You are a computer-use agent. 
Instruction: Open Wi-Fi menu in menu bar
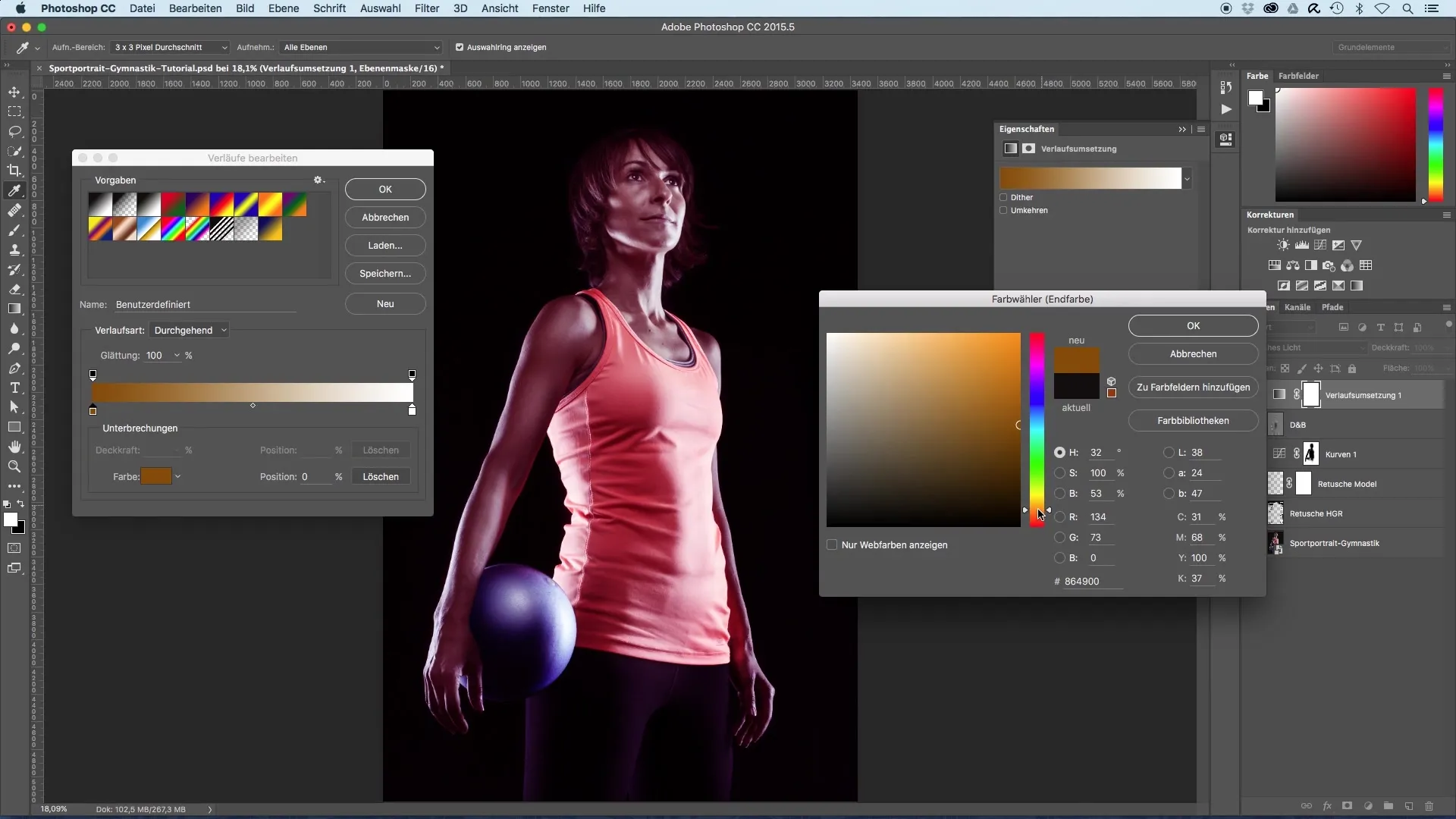pyautogui.click(x=1382, y=8)
